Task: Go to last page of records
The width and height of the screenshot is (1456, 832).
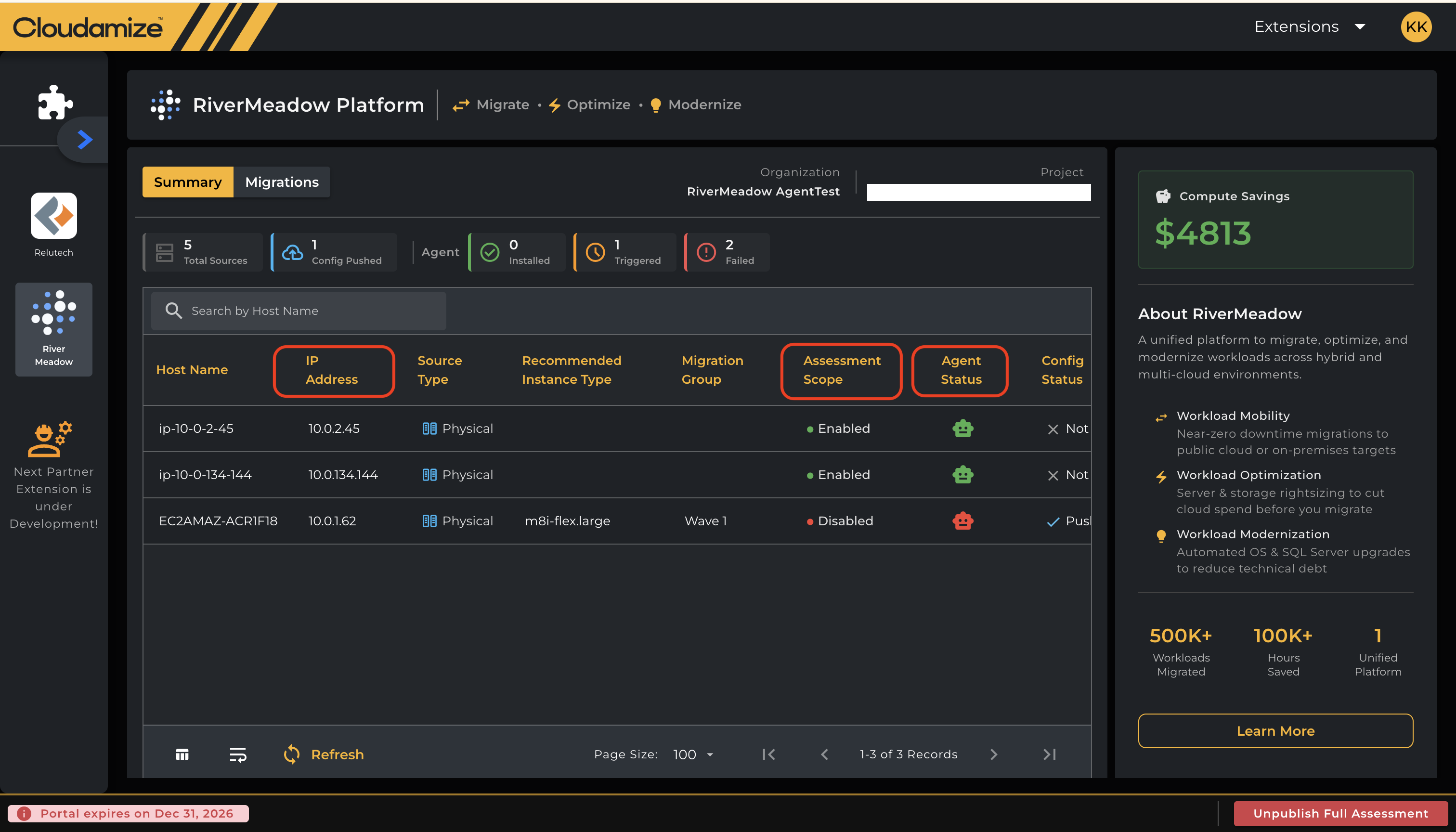Action: click(x=1049, y=755)
